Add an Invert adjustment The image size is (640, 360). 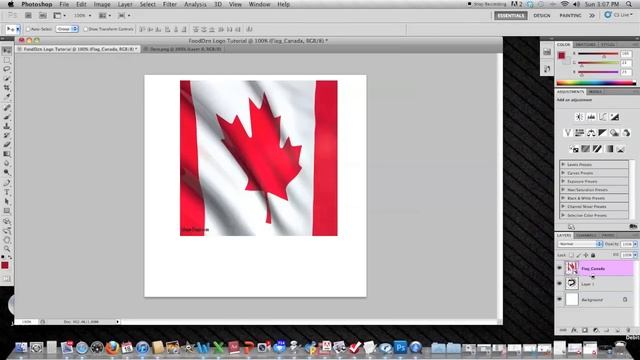[x=574, y=149]
